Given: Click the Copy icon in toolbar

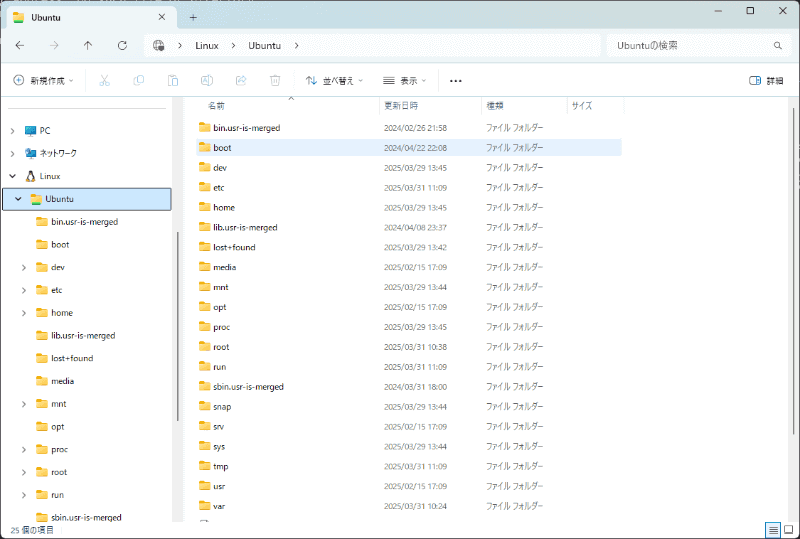Looking at the screenshot, I should (139, 80).
